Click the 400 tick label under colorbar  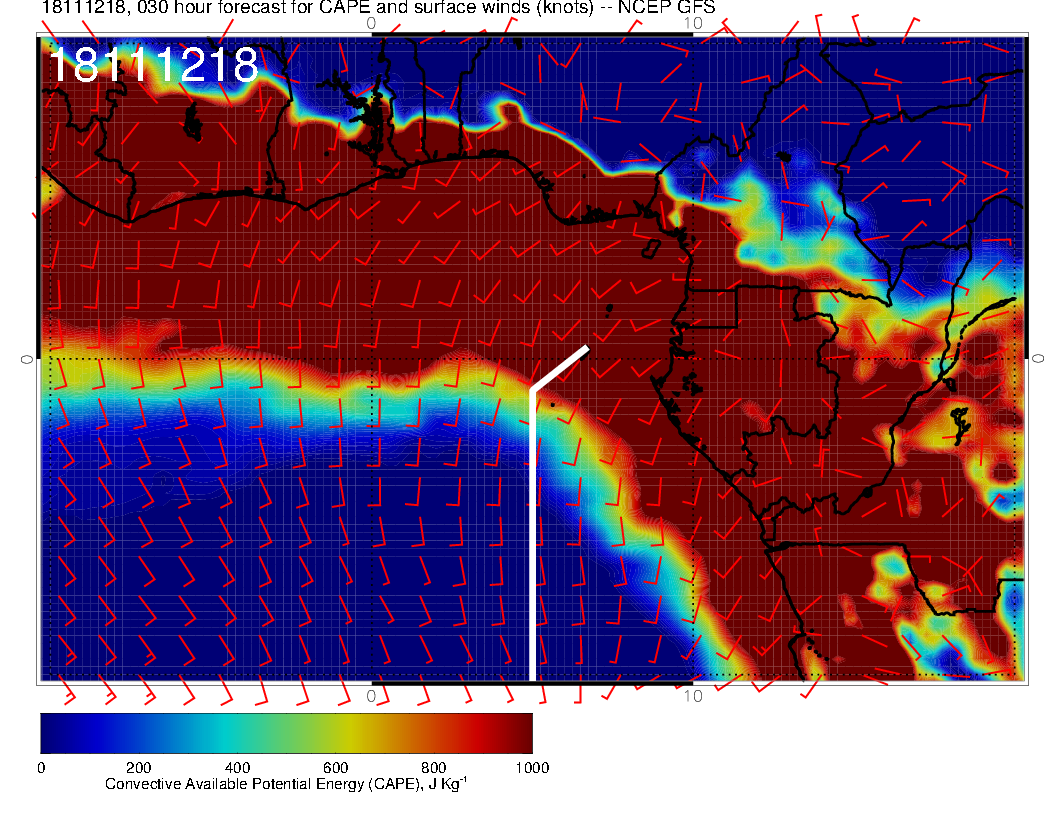tap(236, 768)
